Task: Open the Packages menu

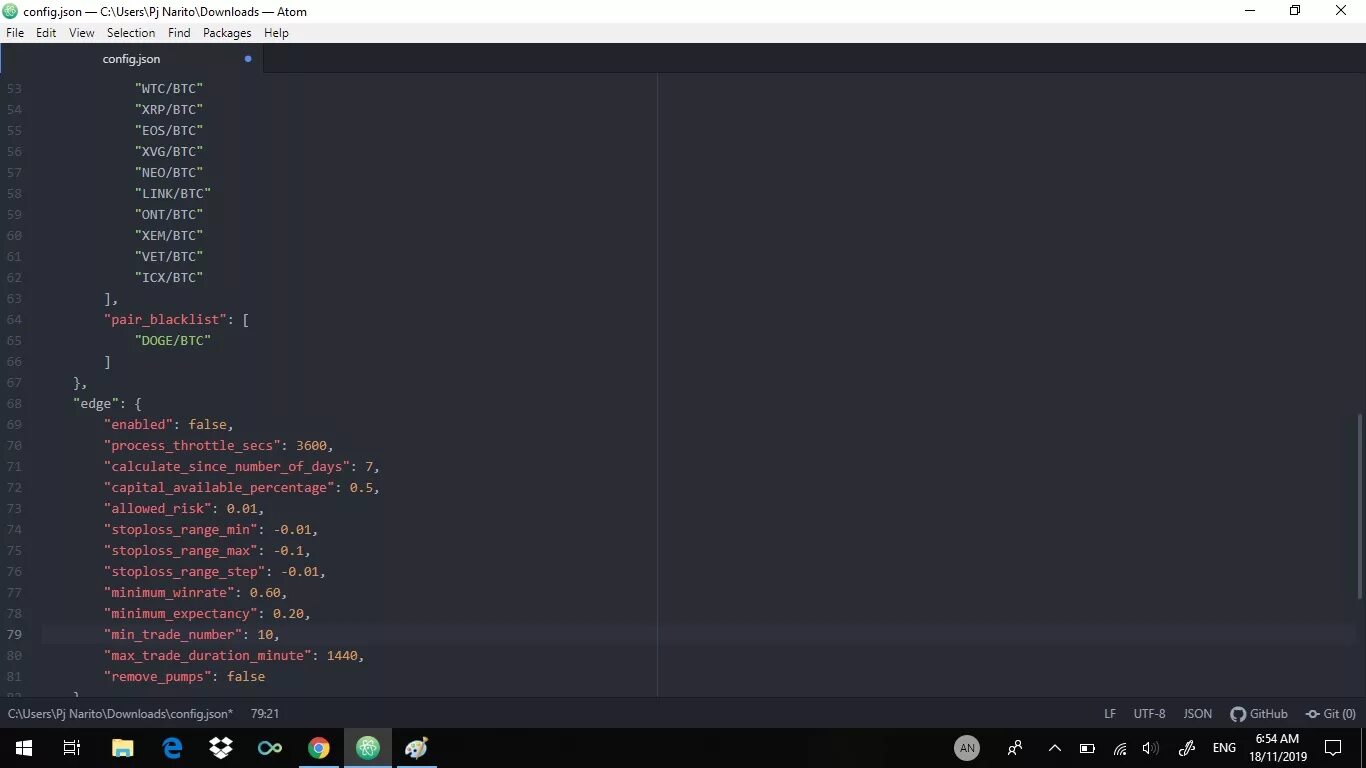Action: [227, 33]
